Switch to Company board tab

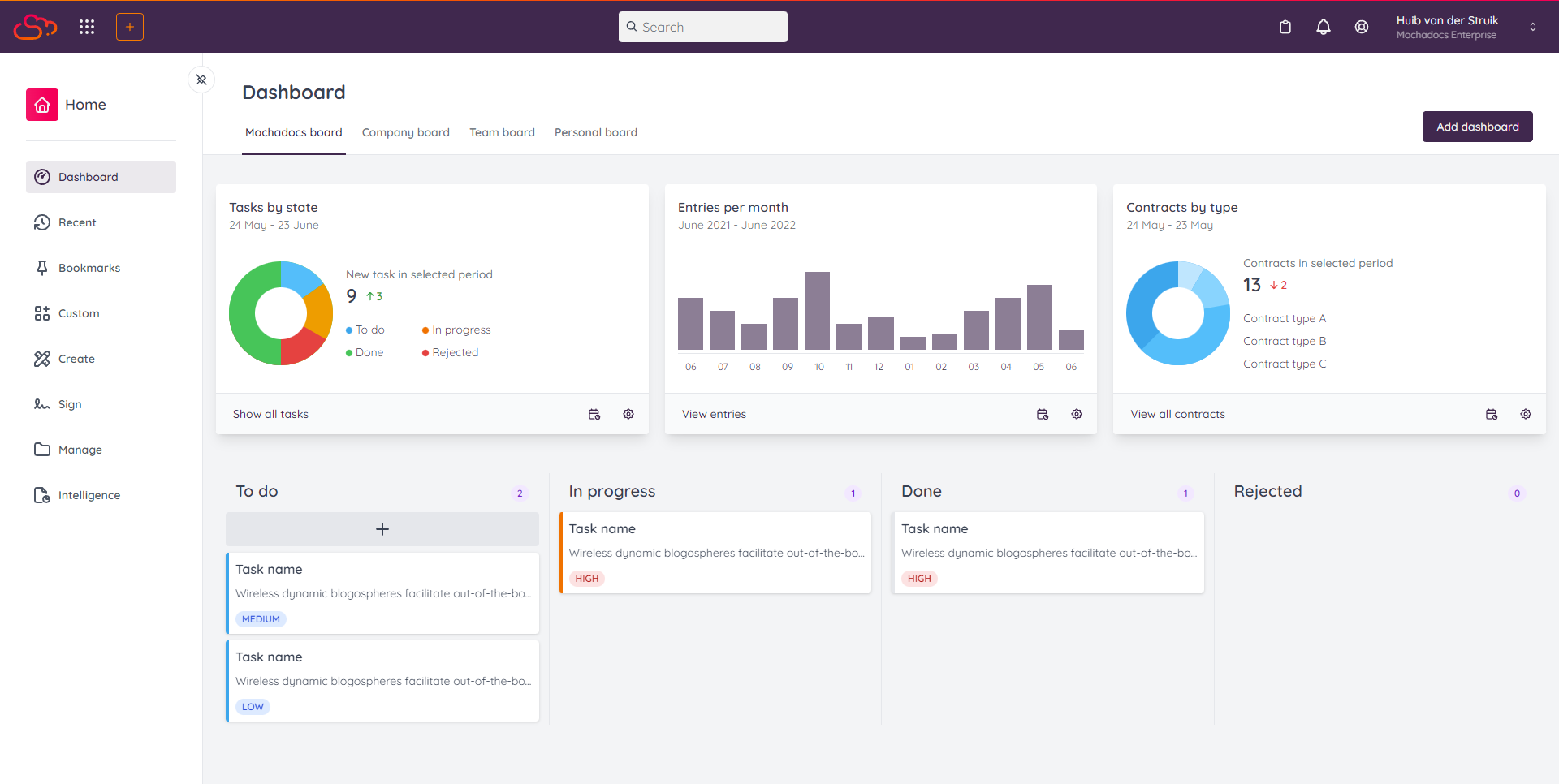pos(406,132)
